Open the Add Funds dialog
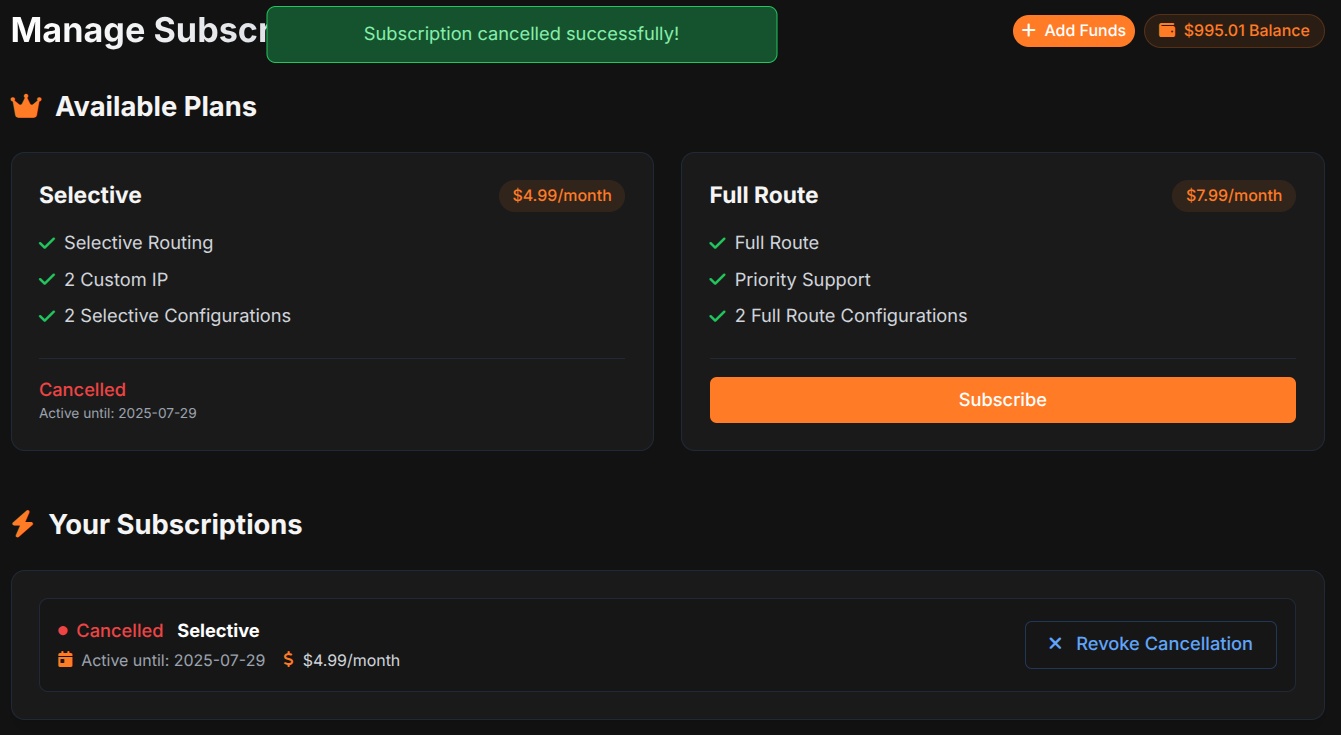Image resolution: width=1341 pixels, height=735 pixels. [1074, 31]
